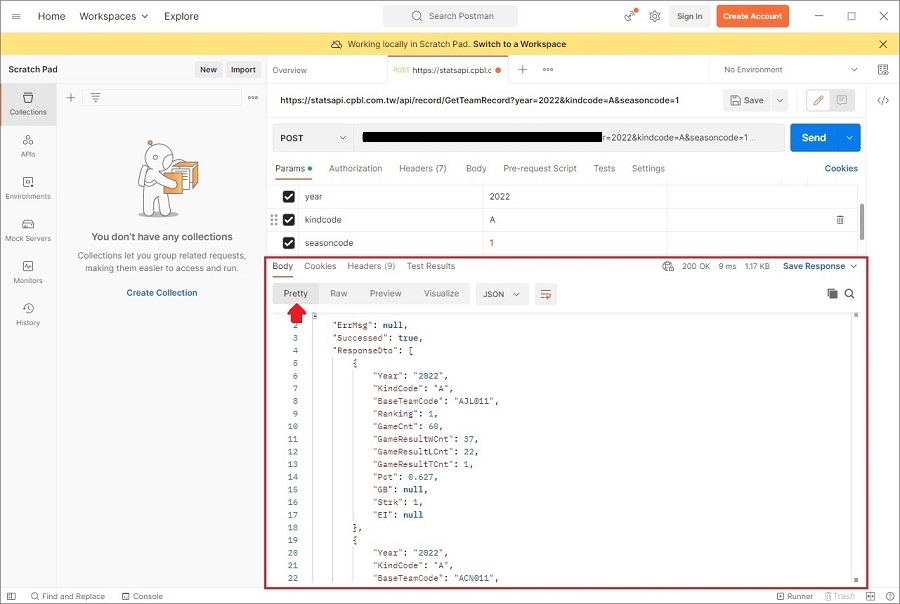Open the Mock Servers sidebar panel
The height and width of the screenshot is (604, 900).
pos(28,230)
